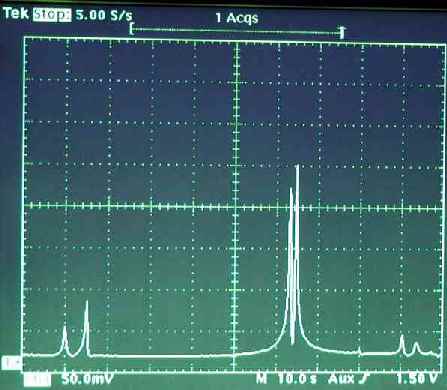Click the highlighted Ch1 channel label
The height and width of the screenshot is (390, 447).
pyautogui.click(x=37, y=379)
